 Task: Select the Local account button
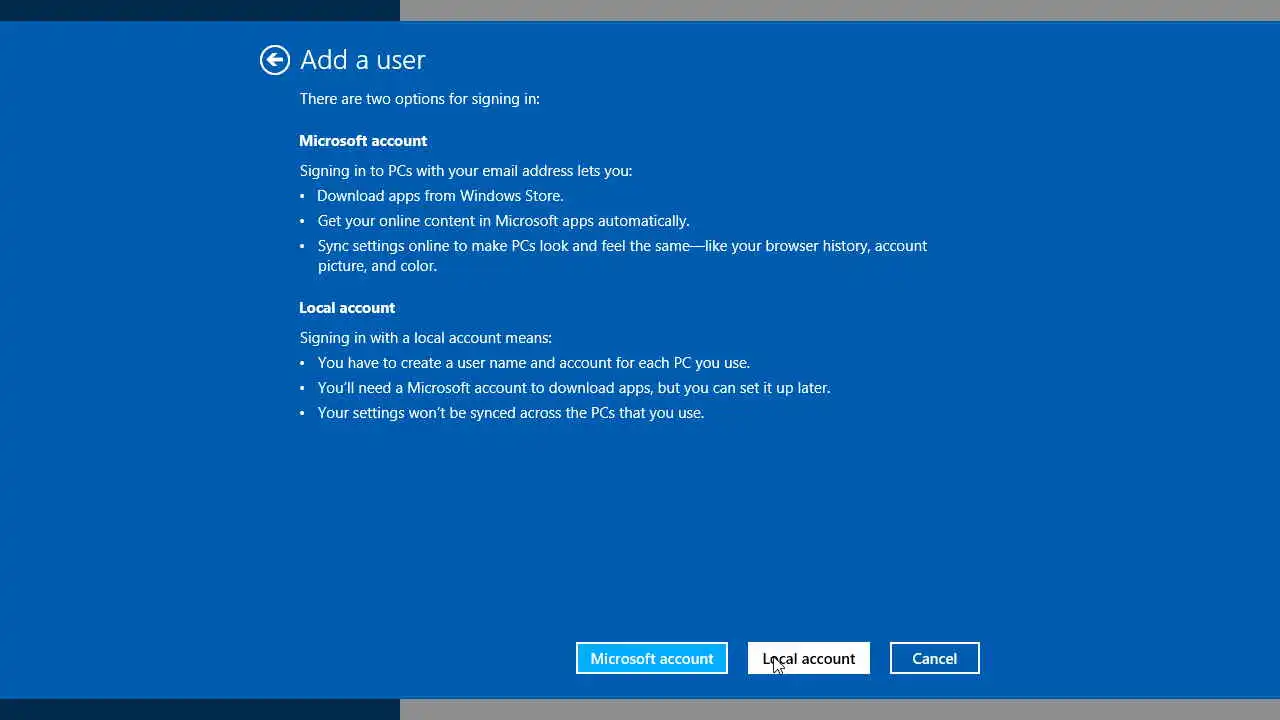[x=809, y=658]
